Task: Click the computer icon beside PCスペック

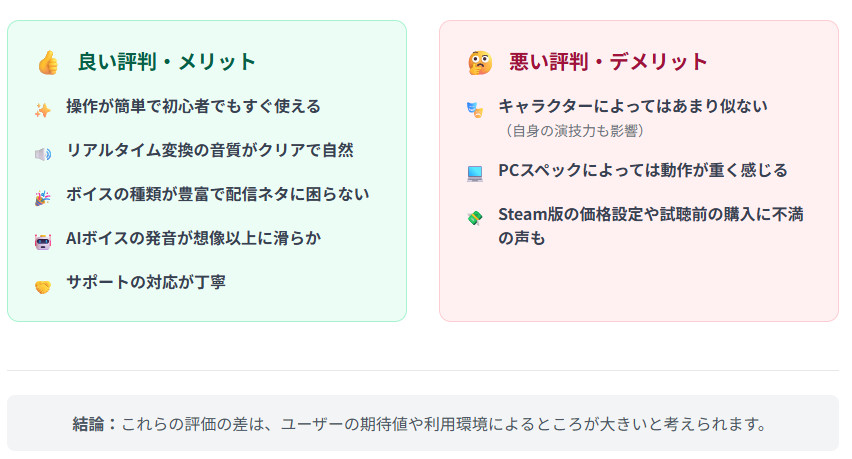Action: click(x=474, y=173)
